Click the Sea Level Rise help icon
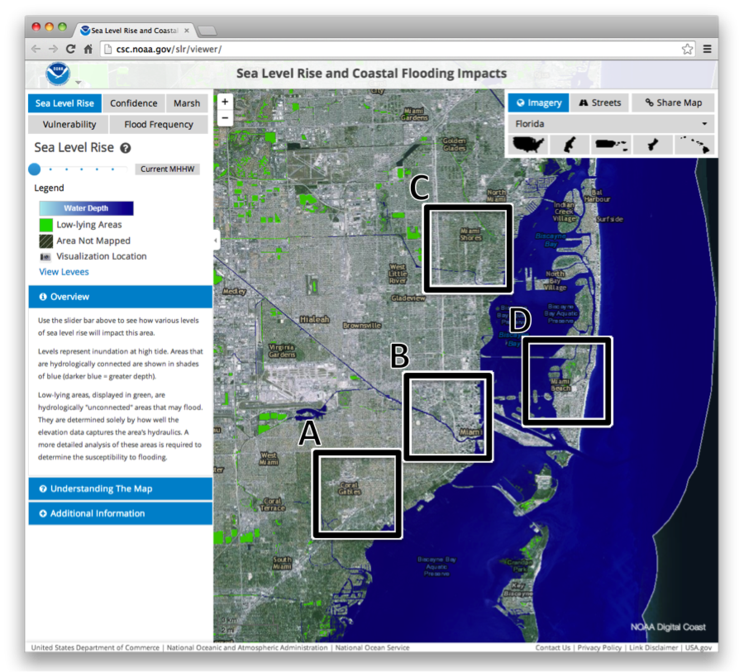744x672 pixels. 126,148
